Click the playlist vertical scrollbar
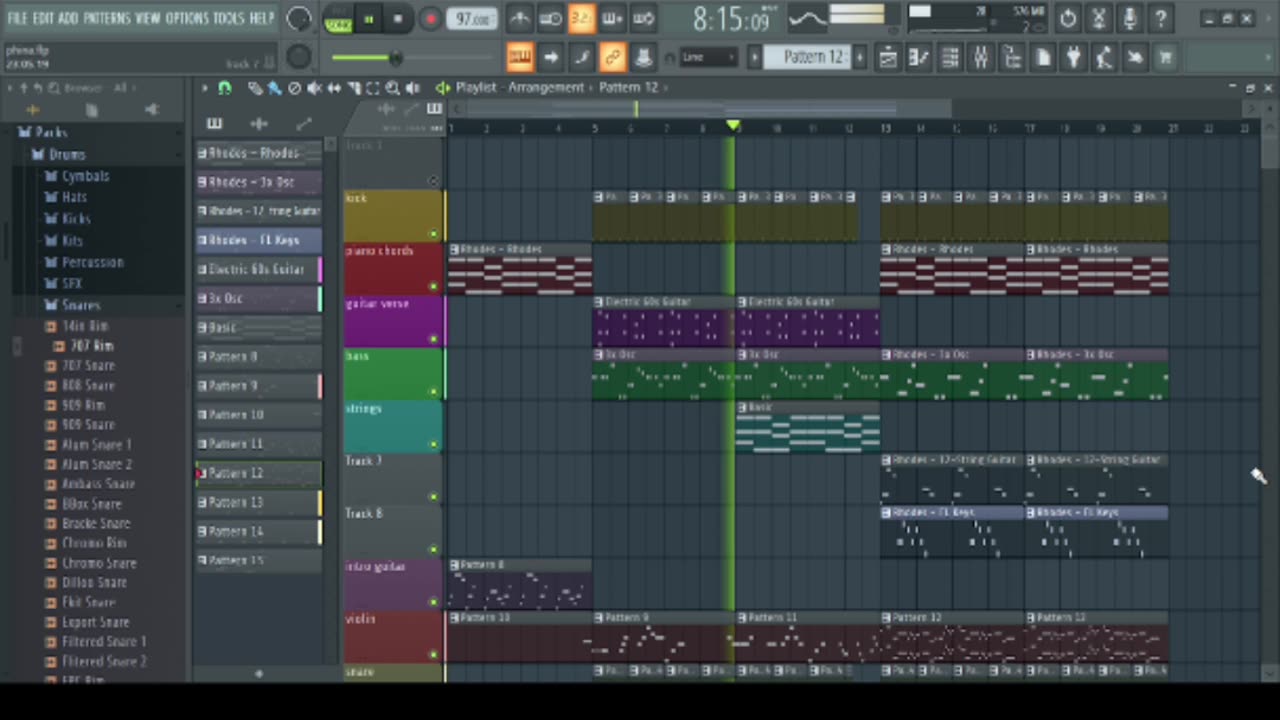The height and width of the screenshot is (720, 1280). (1268, 400)
